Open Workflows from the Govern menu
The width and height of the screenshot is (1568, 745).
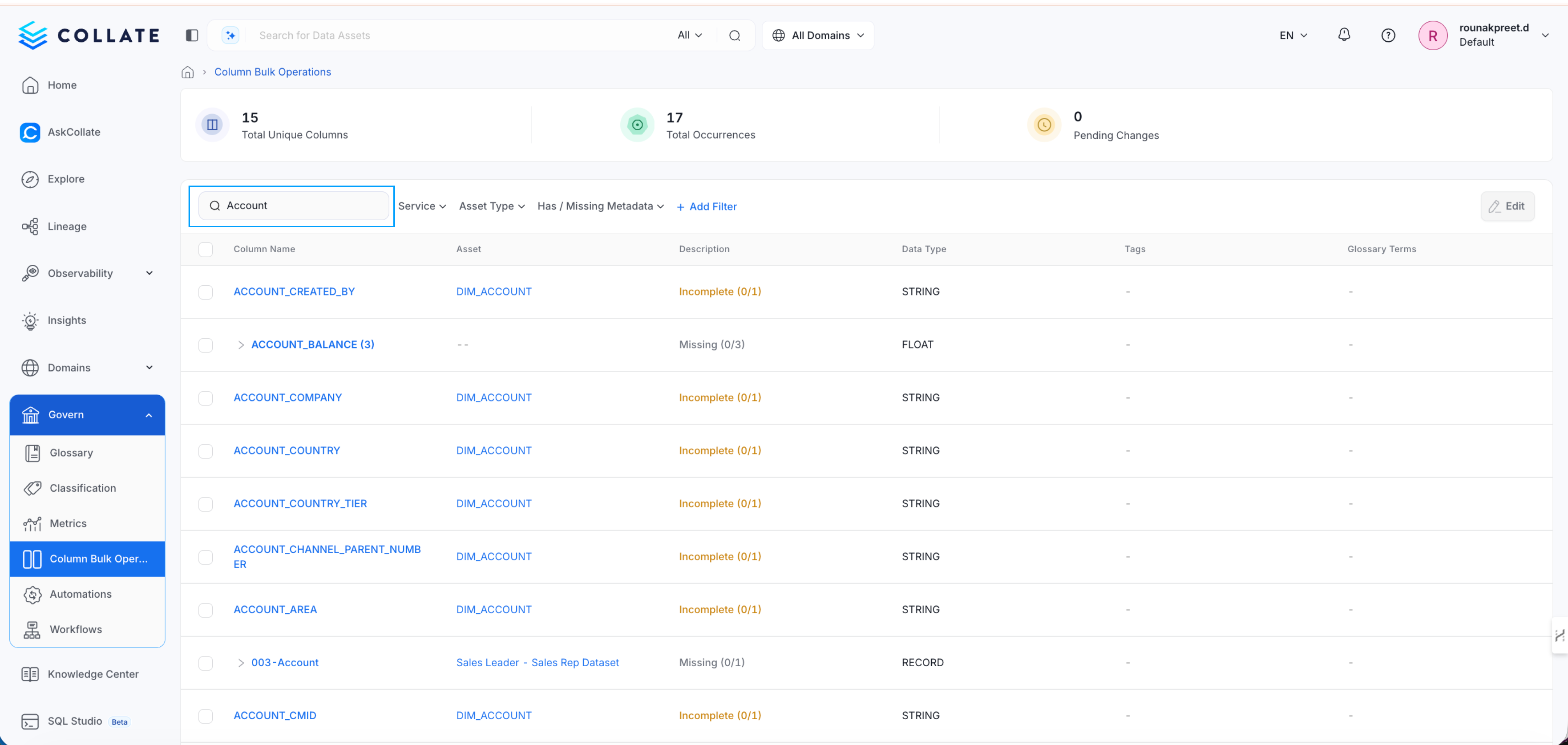pyautogui.click(x=76, y=629)
